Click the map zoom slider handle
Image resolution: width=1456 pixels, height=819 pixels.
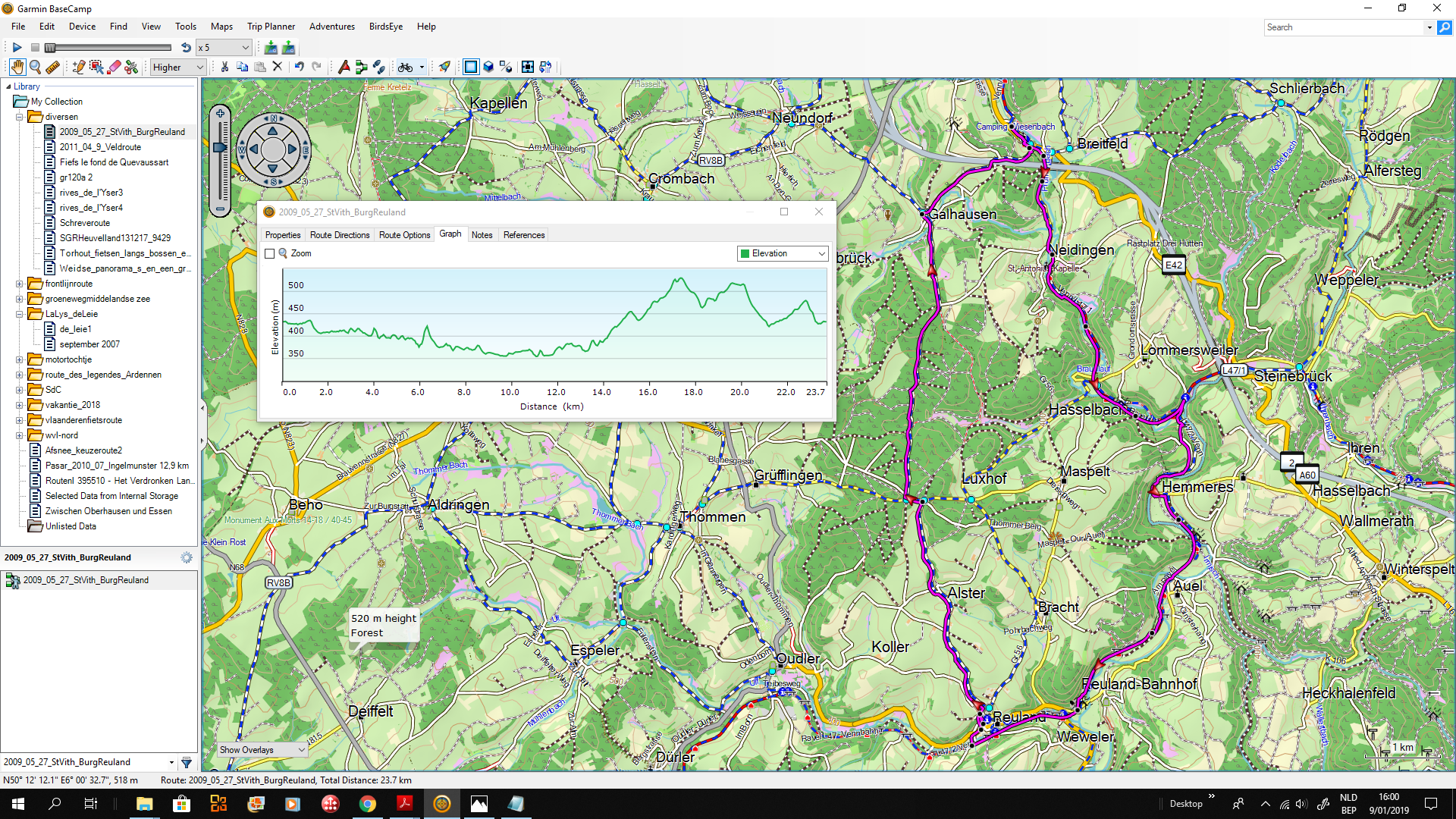tap(220, 148)
